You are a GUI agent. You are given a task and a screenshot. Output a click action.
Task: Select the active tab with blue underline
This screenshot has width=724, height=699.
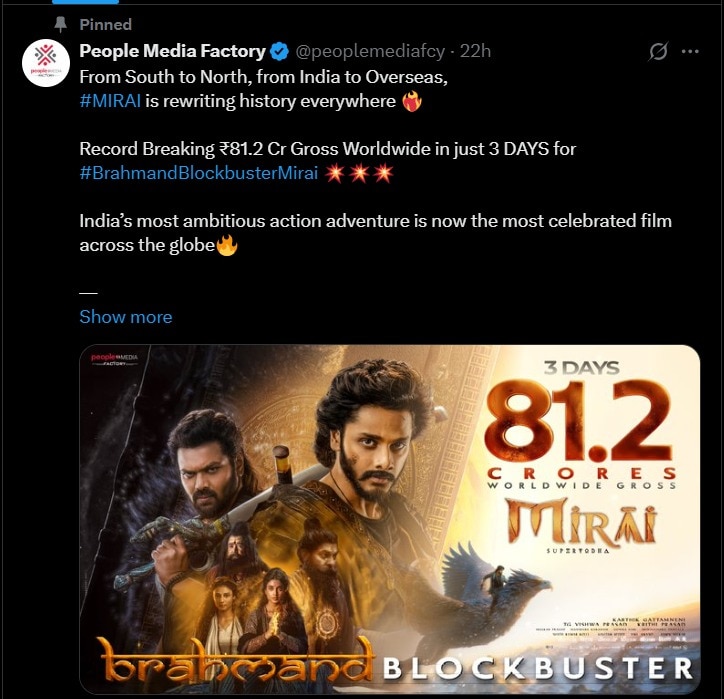[85, 2]
